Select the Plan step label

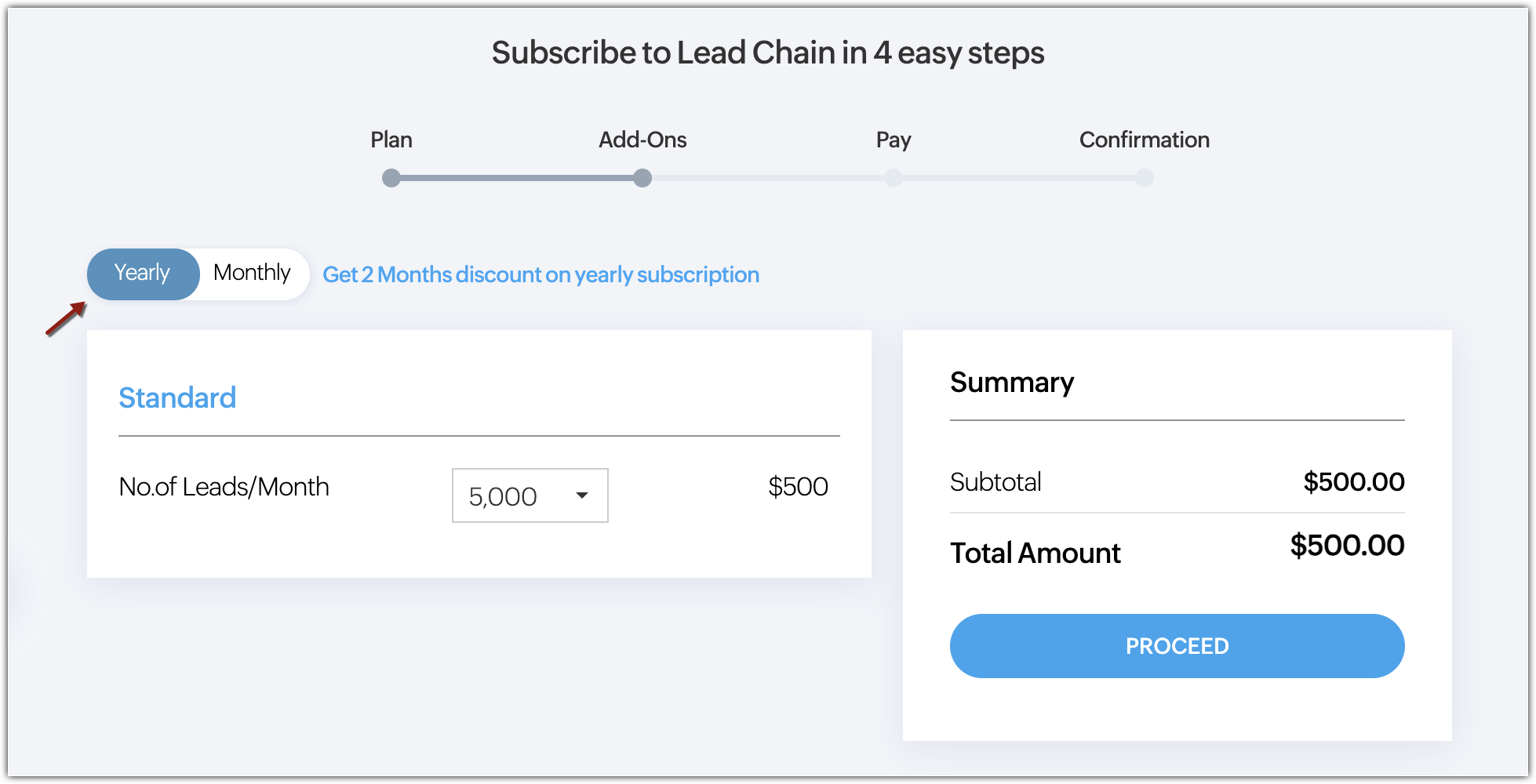tap(391, 140)
